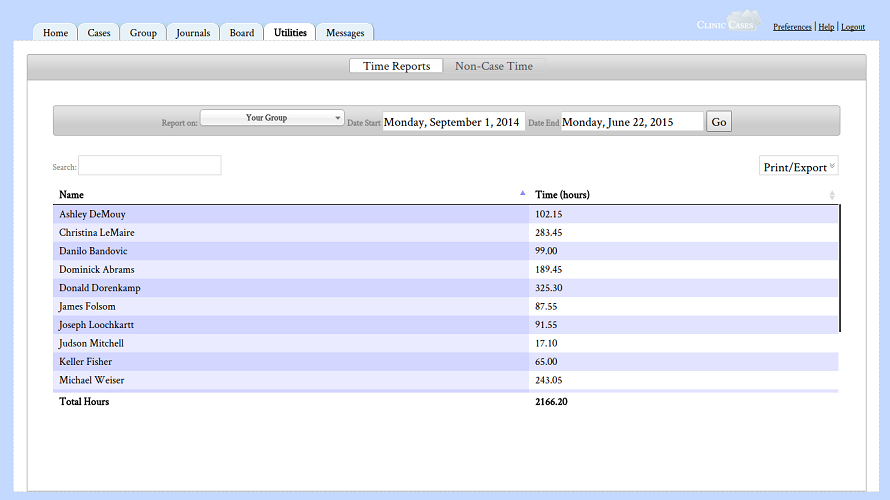Expand the Print/Export menu
The image size is (890, 500).
pos(799,167)
